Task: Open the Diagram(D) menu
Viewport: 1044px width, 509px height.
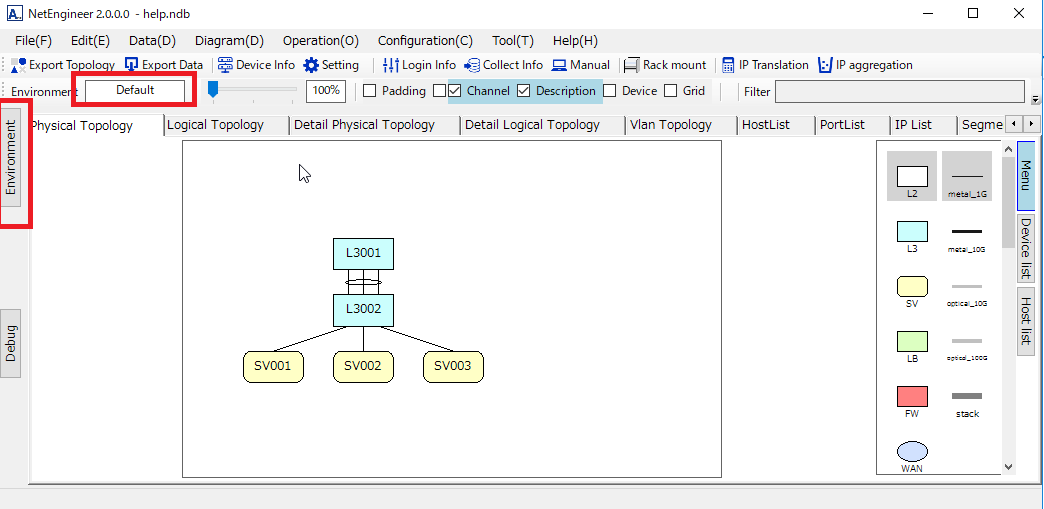Action: [229, 41]
